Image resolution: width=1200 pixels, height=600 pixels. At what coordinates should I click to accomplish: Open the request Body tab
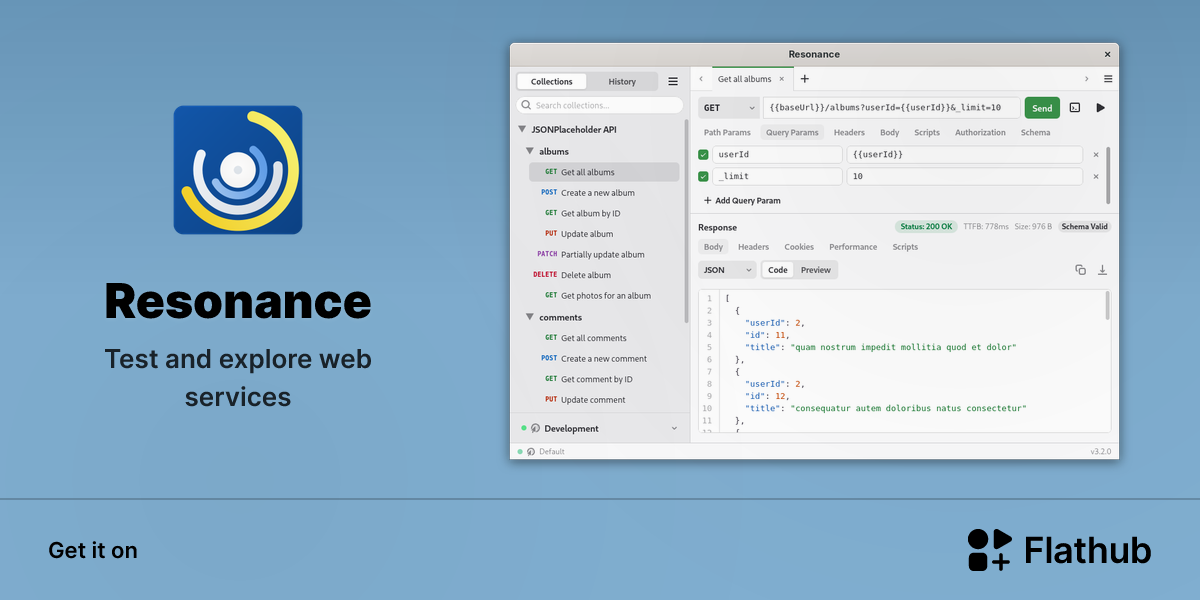[x=890, y=132]
